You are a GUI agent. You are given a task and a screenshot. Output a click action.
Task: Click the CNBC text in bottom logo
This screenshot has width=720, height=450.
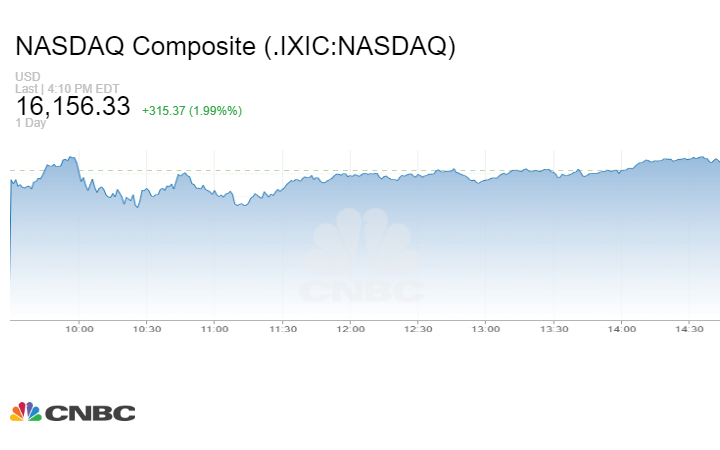point(89,412)
